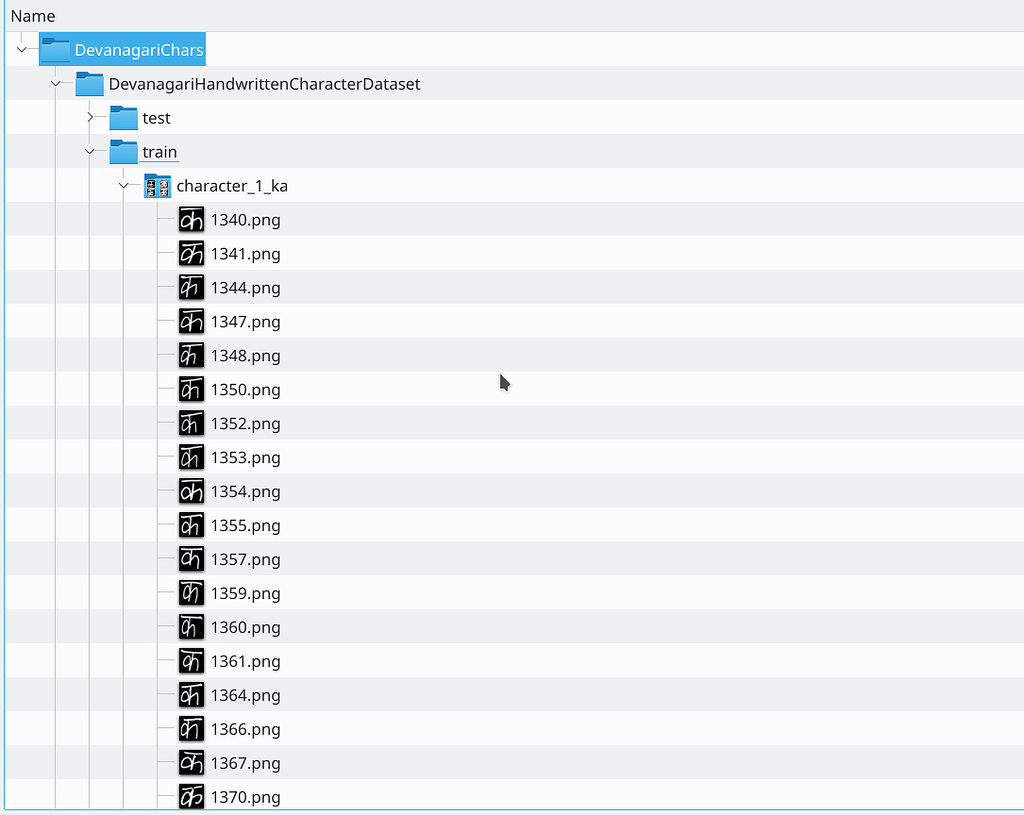Open the underlined train folder link
The width and height of the screenshot is (1024, 815).
(x=161, y=151)
